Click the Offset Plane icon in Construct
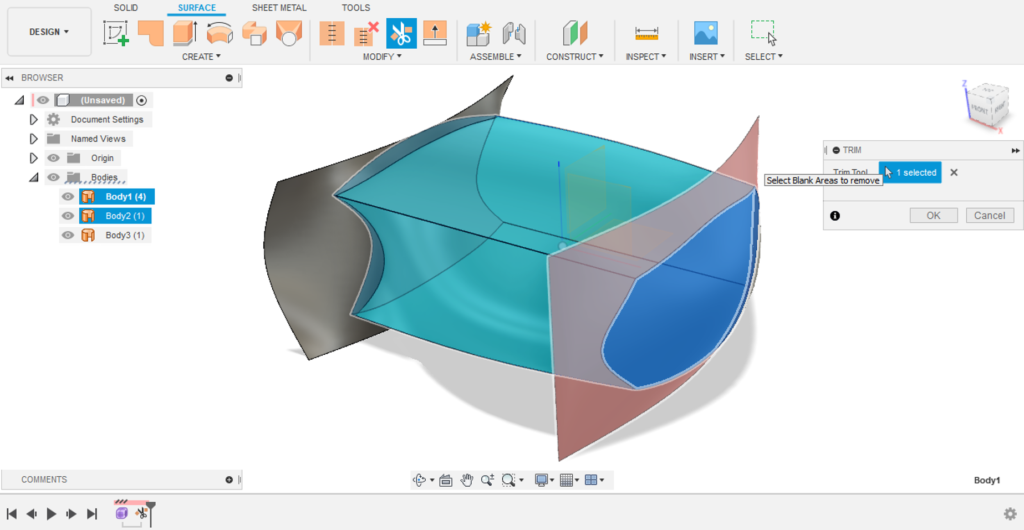 (x=575, y=33)
